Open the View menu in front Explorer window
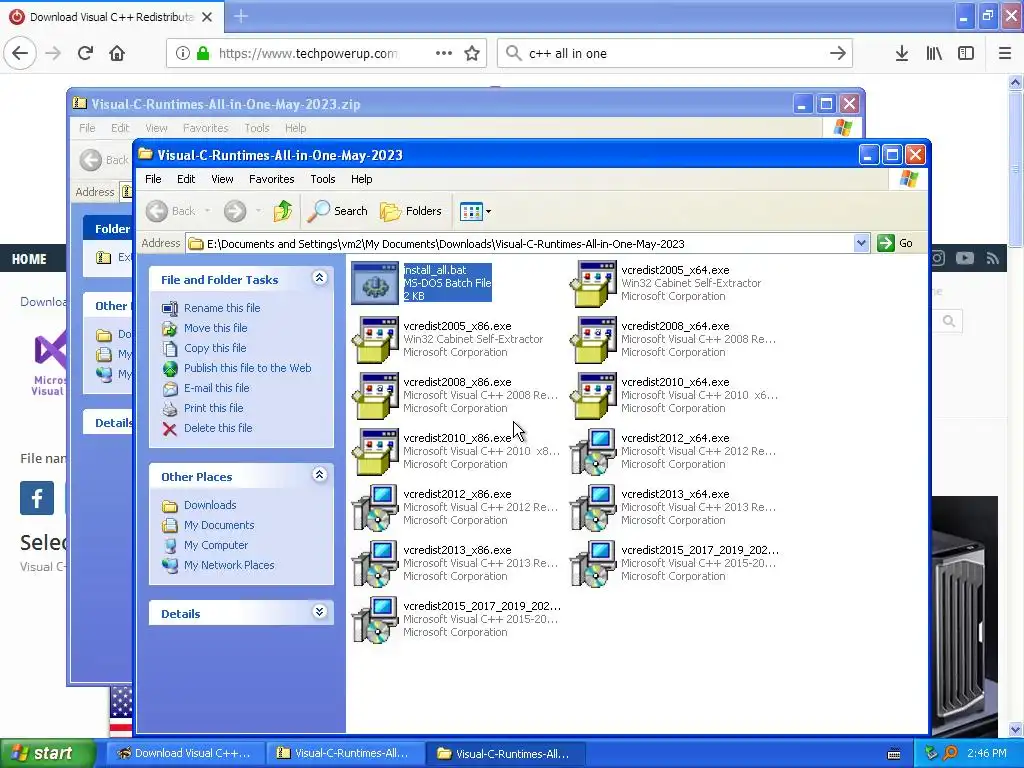Screen dimensions: 1024x768 [x=222, y=179]
